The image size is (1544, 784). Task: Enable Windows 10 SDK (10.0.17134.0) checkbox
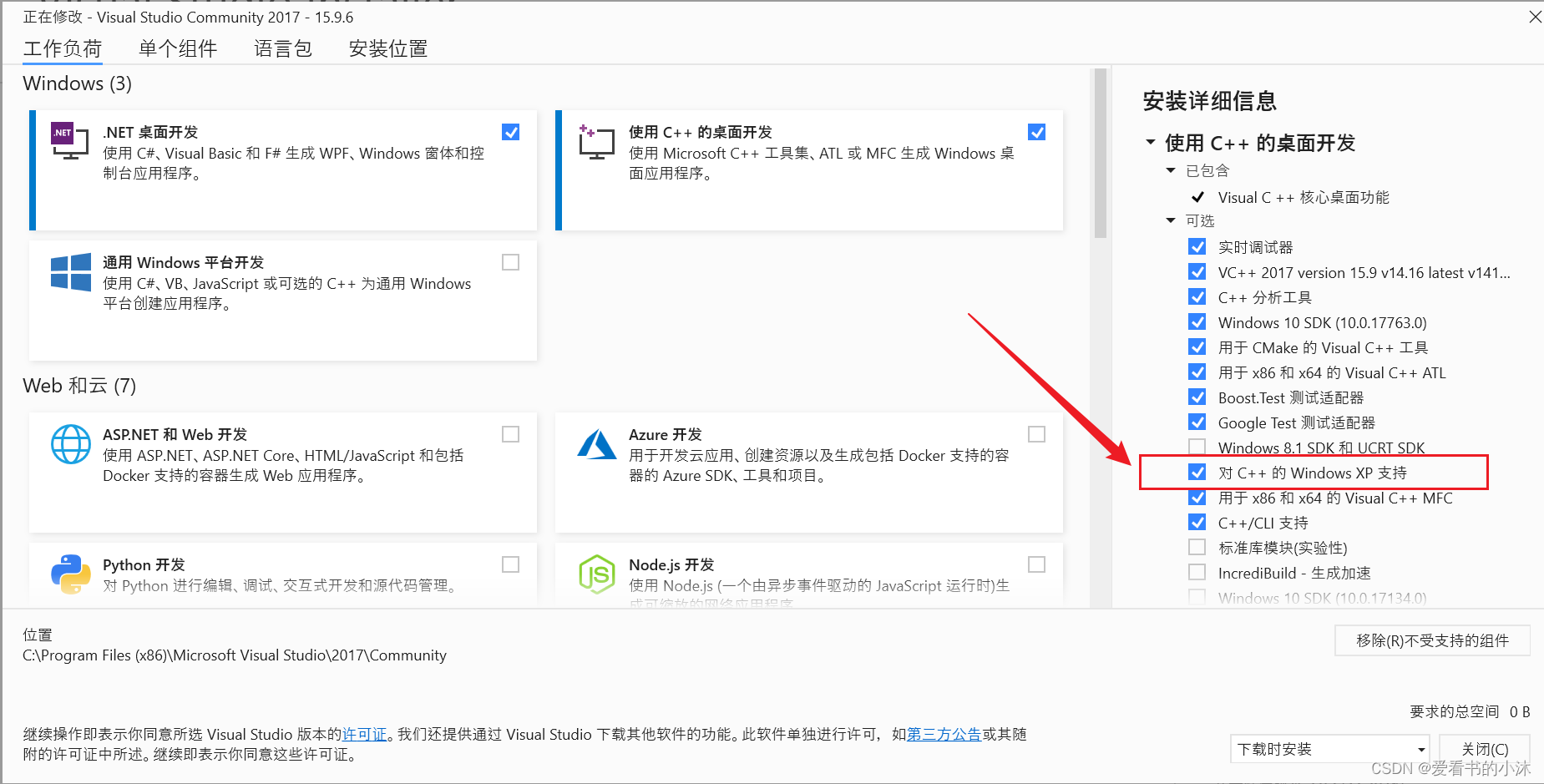[x=1197, y=598]
